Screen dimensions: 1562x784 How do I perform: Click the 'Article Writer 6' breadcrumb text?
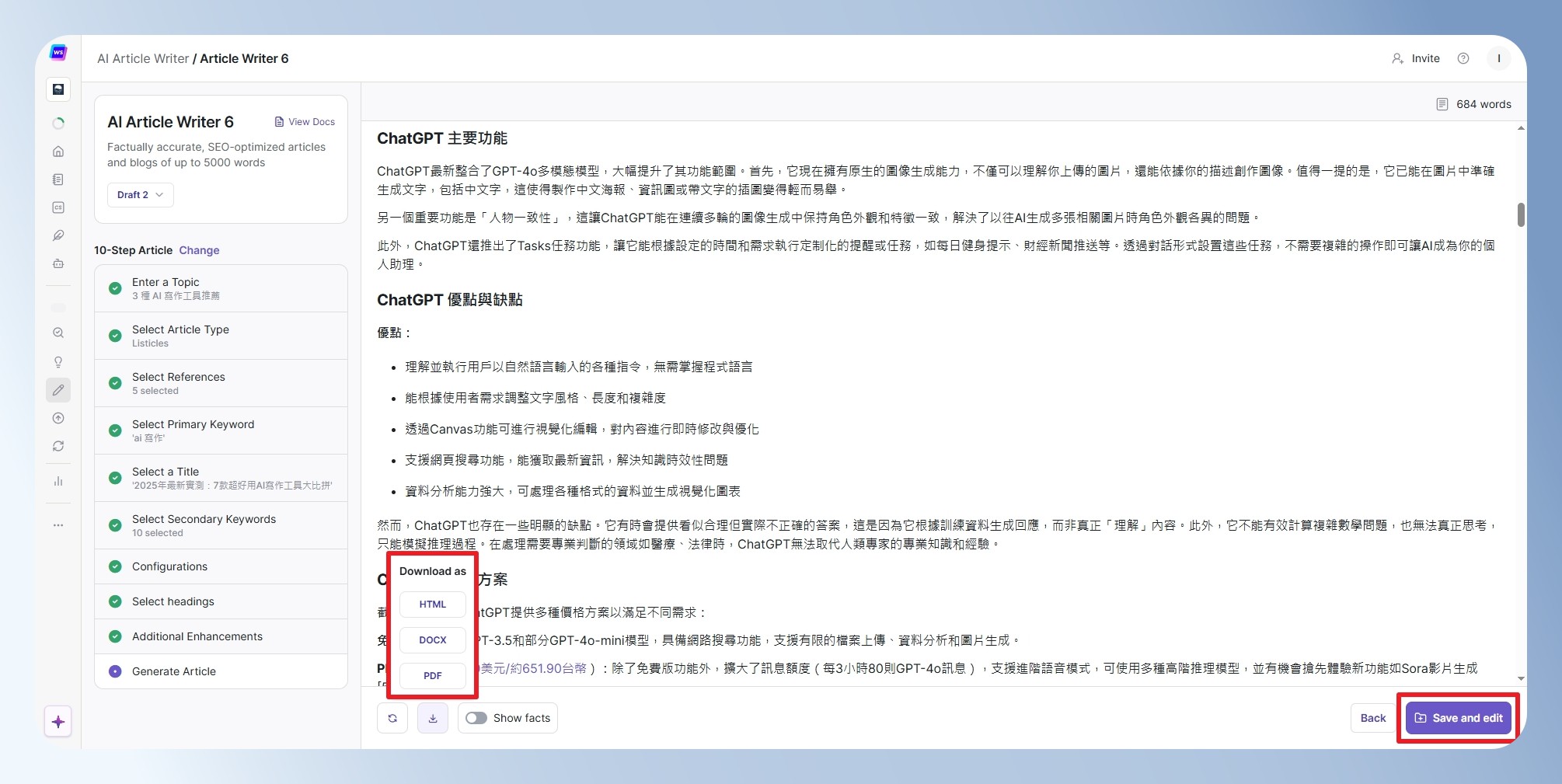244,58
